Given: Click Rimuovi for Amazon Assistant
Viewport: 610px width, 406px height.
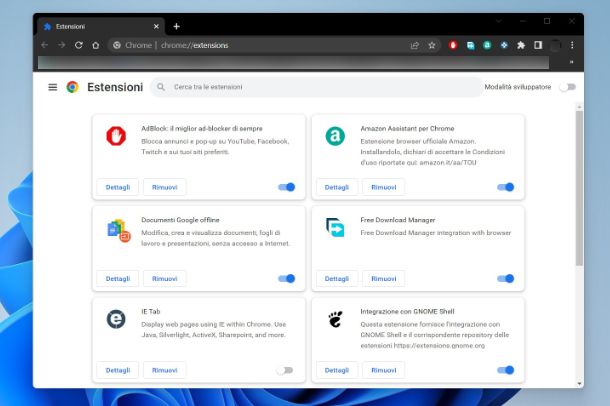Looking at the screenshot, I should [x=384, y=187].
